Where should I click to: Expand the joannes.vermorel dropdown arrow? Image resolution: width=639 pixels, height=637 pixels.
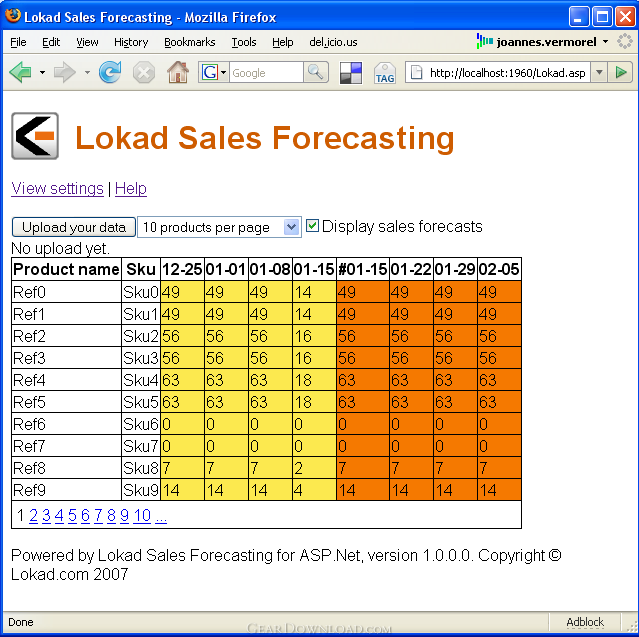[x=606, y=42]
